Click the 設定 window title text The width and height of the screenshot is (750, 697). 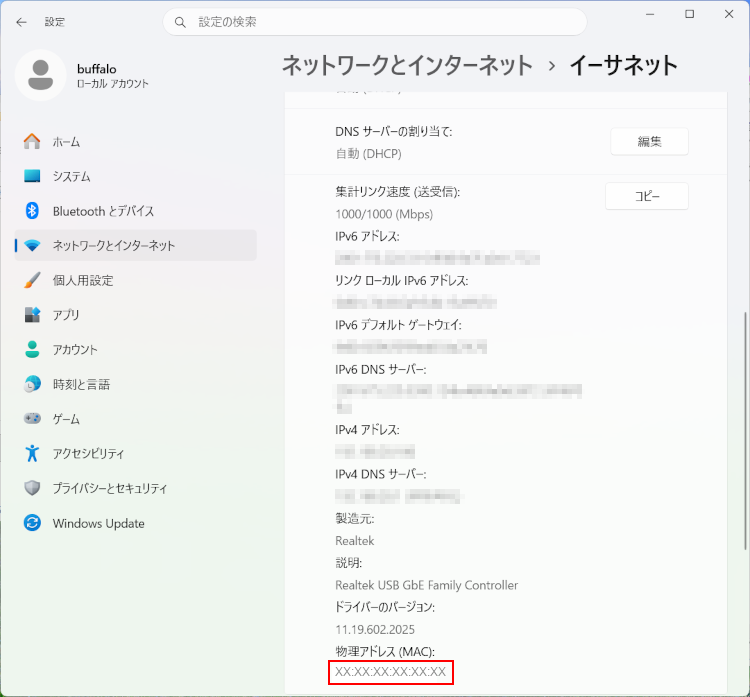55,22
